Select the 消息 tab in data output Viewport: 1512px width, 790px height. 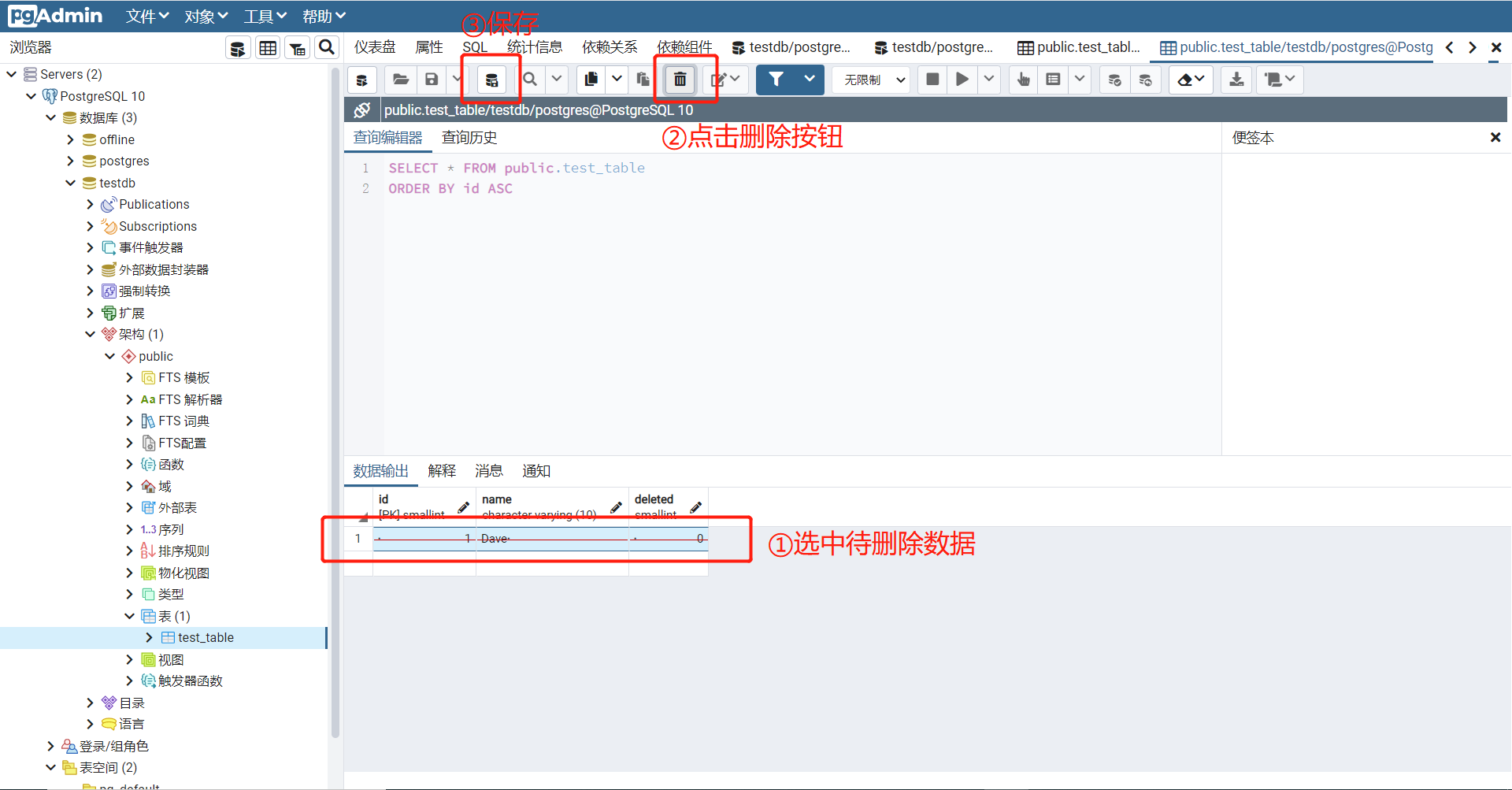[488, 470]
